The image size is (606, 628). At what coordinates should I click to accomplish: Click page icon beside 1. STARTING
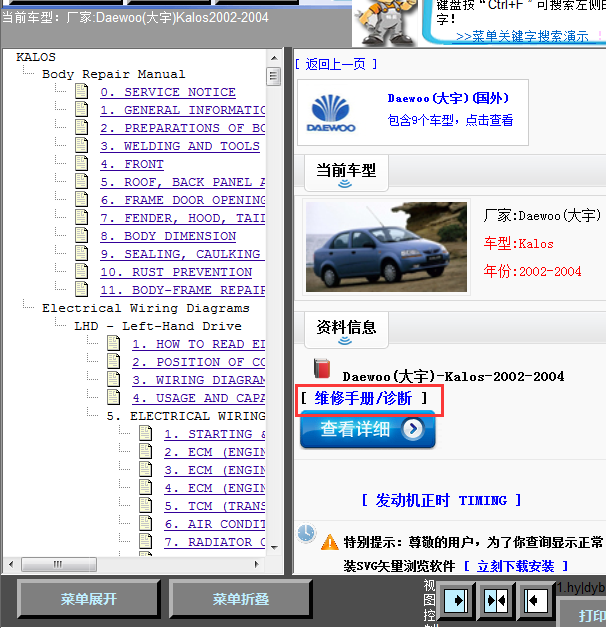146,434
